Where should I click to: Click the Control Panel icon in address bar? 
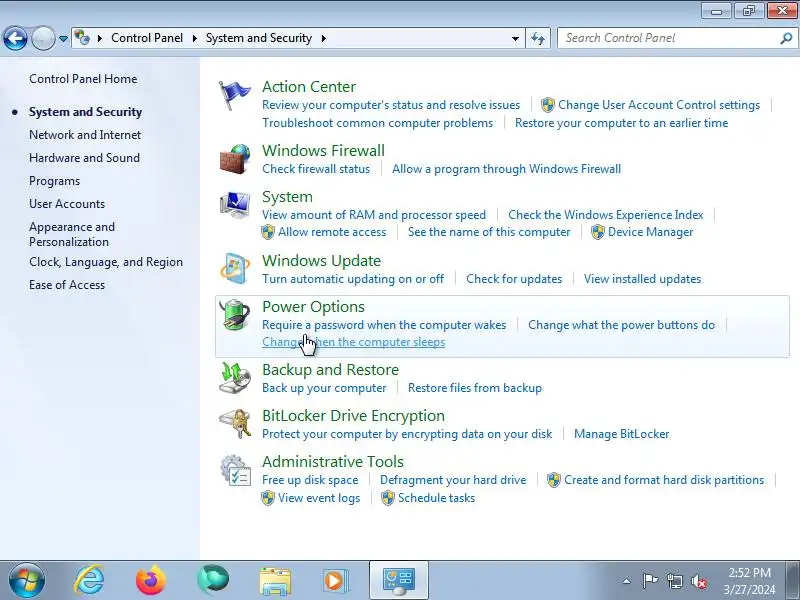tap(82, 38)
